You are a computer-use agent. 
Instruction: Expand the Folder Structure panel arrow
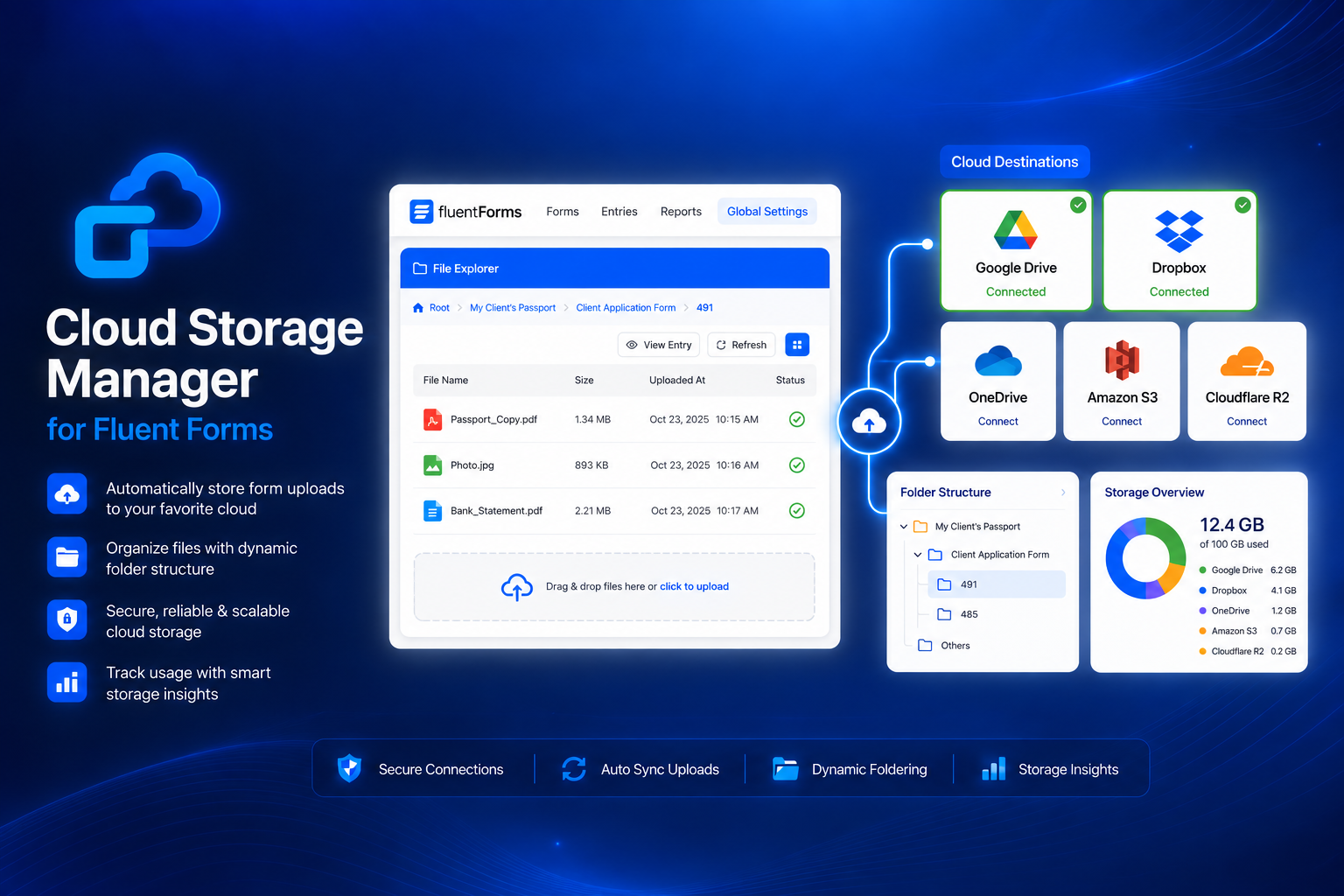coord(1063,493)
